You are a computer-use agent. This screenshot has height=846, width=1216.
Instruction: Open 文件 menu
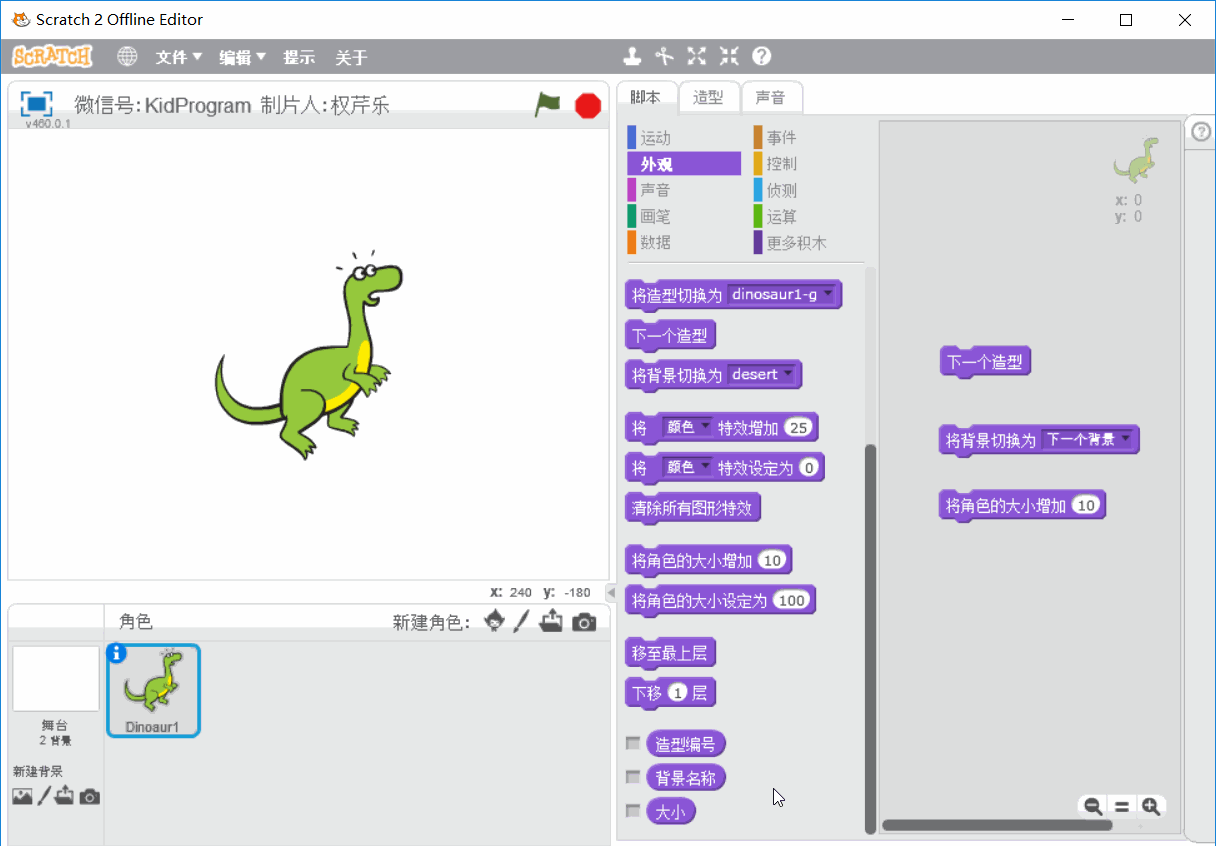coord(179,57)
